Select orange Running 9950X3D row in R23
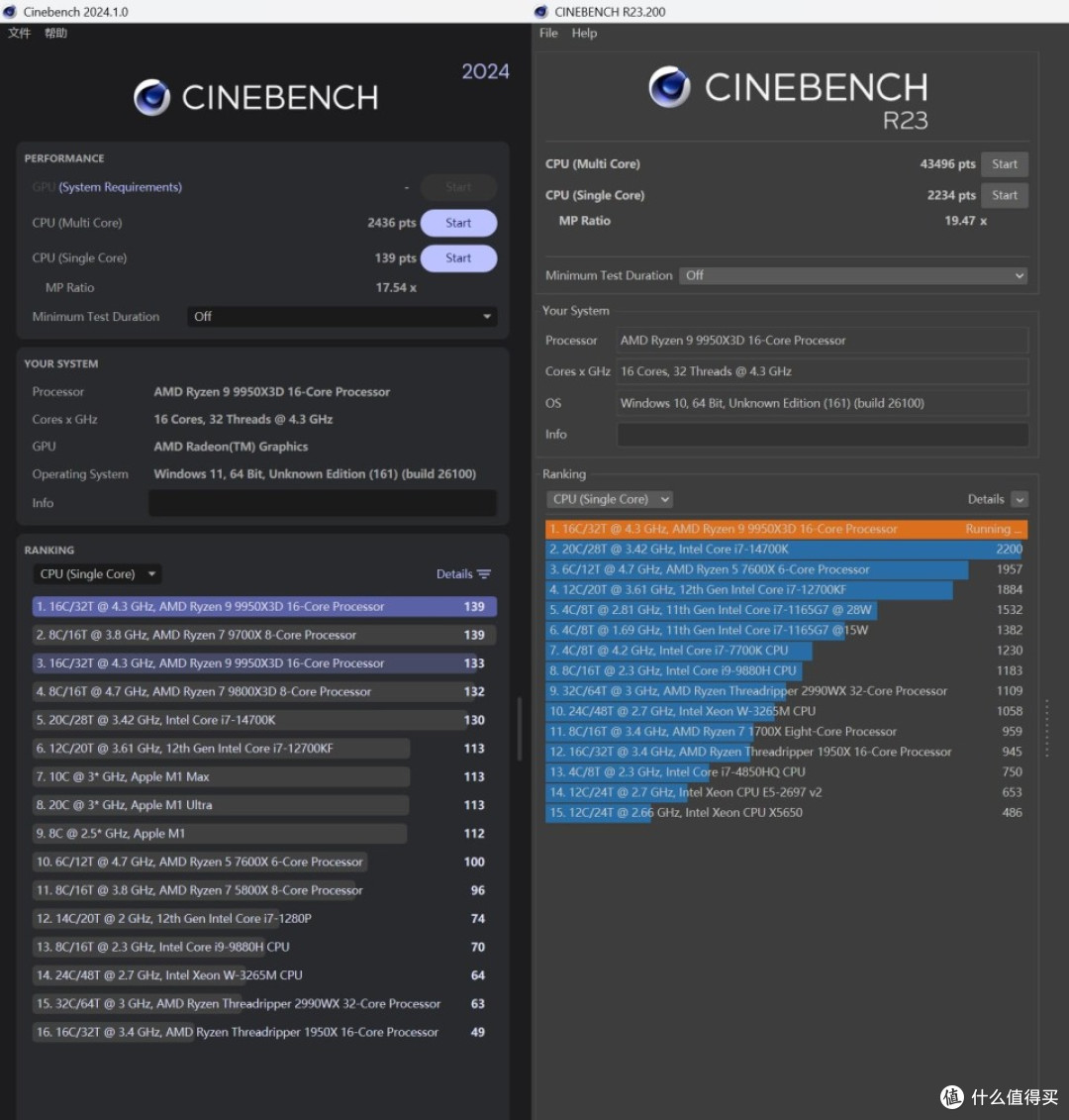This screenshot has height=1120, width=1069. tap(786, 529)
